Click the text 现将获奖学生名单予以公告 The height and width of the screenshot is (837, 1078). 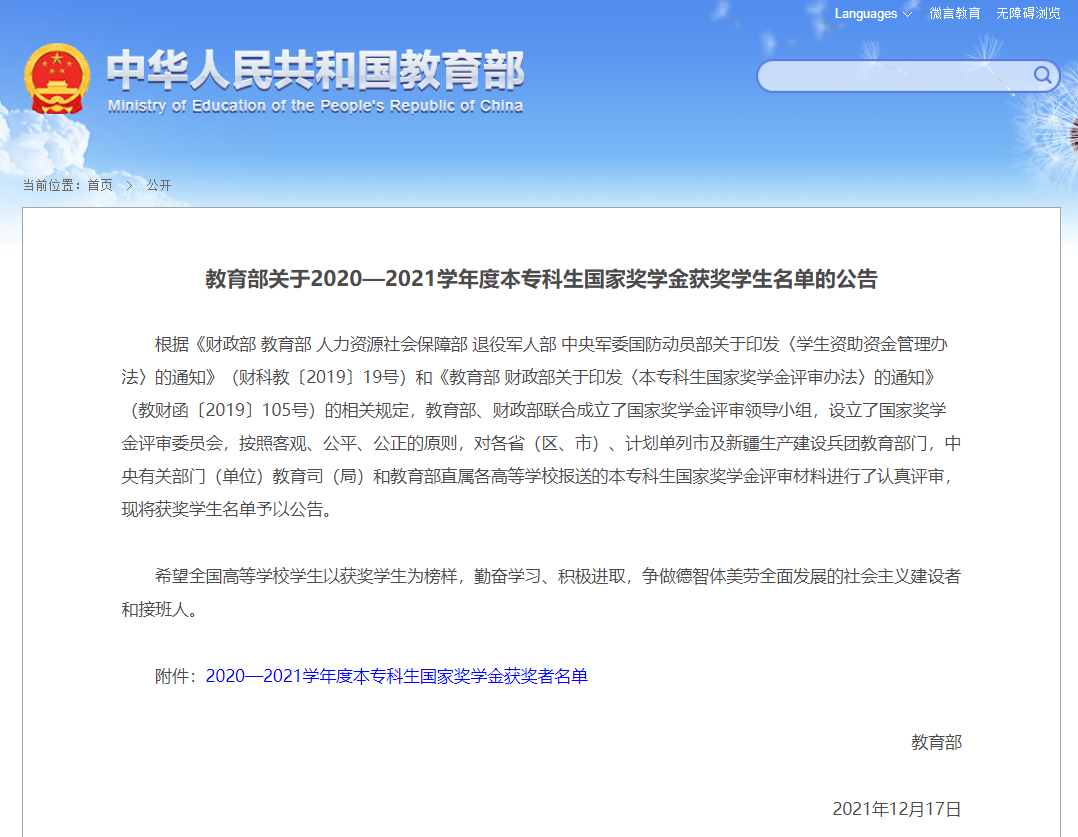click(222, 510)
